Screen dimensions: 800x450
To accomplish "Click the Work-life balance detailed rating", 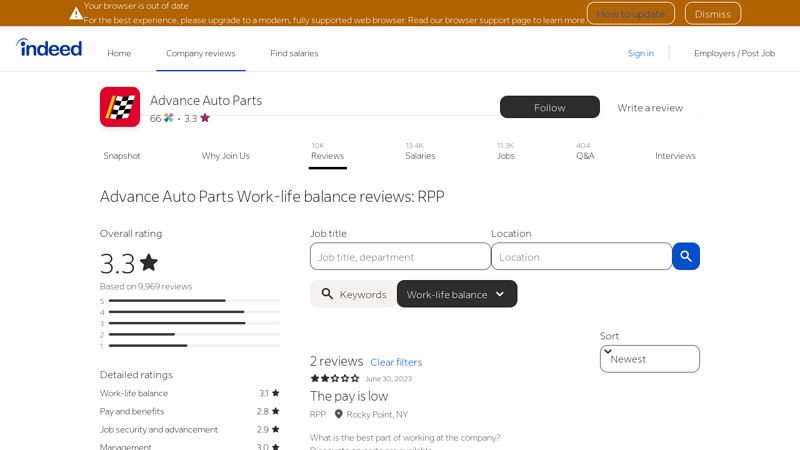I will point(190,393).
